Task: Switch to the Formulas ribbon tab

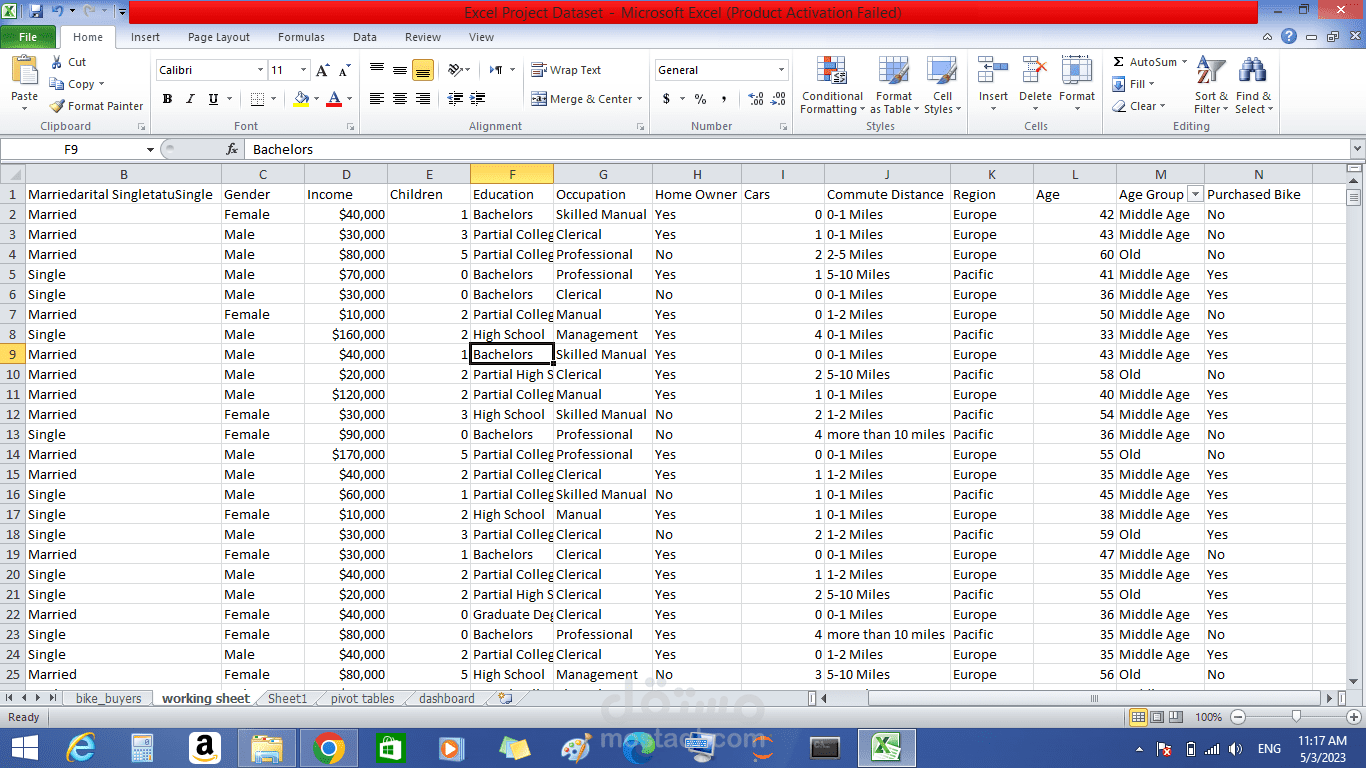Action: (300, 37)
